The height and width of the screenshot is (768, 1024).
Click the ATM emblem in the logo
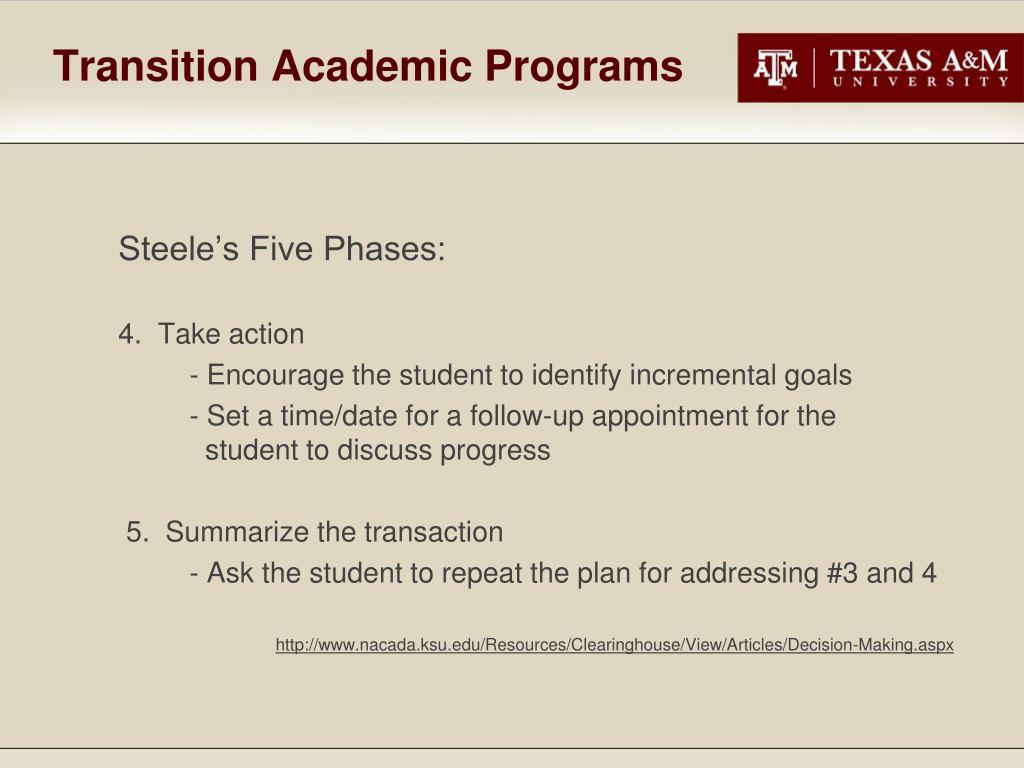(x=775, y=68)
